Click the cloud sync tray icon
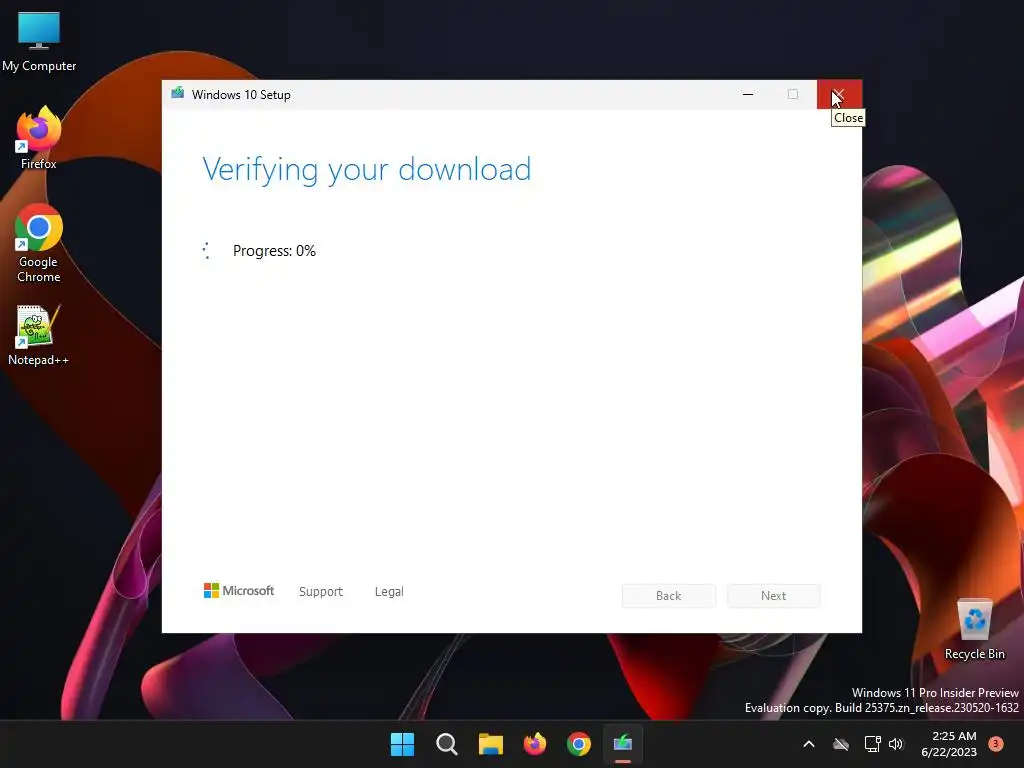The image size is (1024, 768). point(841,744)
